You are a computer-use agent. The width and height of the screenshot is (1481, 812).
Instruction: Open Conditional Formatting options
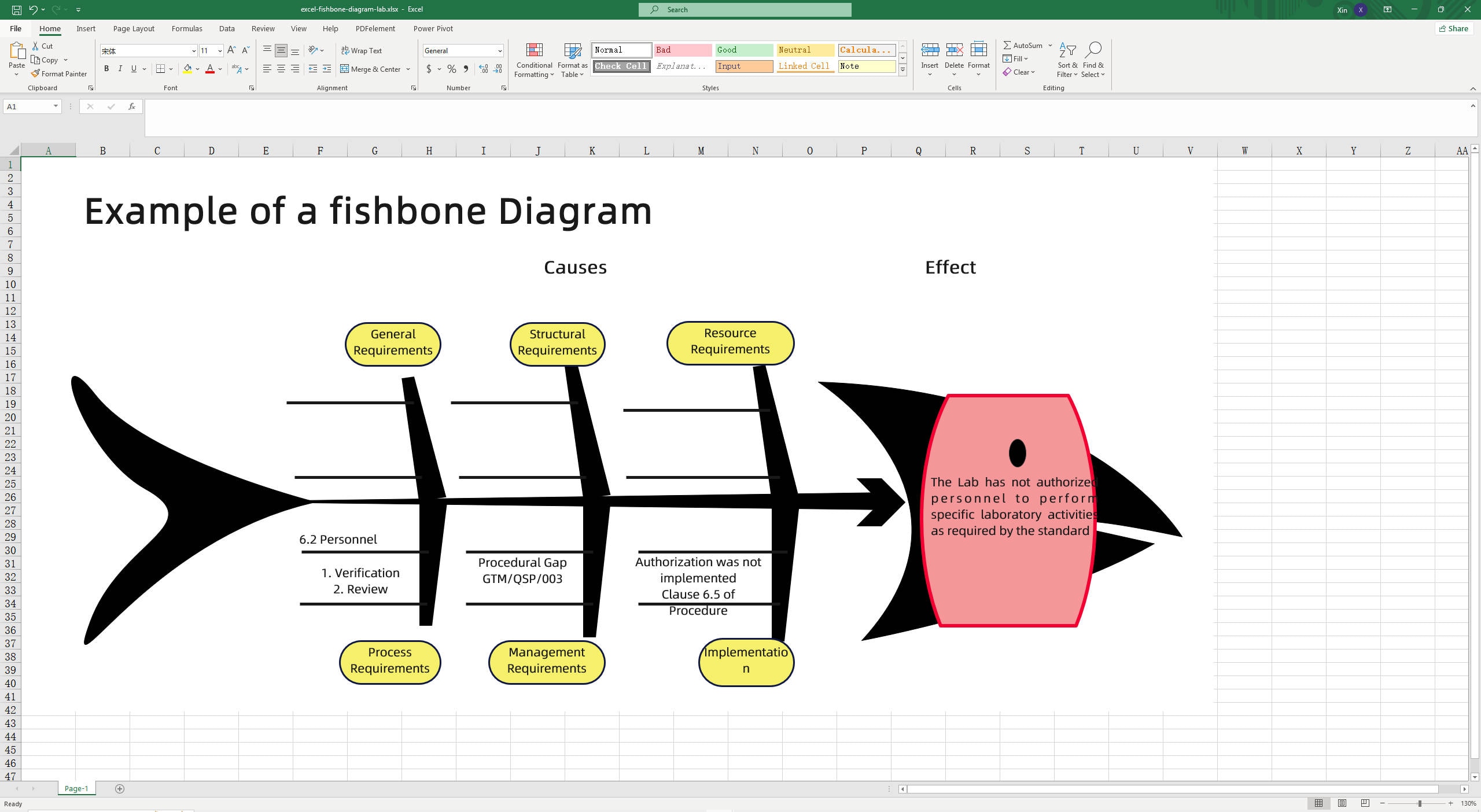pos(533,60)
